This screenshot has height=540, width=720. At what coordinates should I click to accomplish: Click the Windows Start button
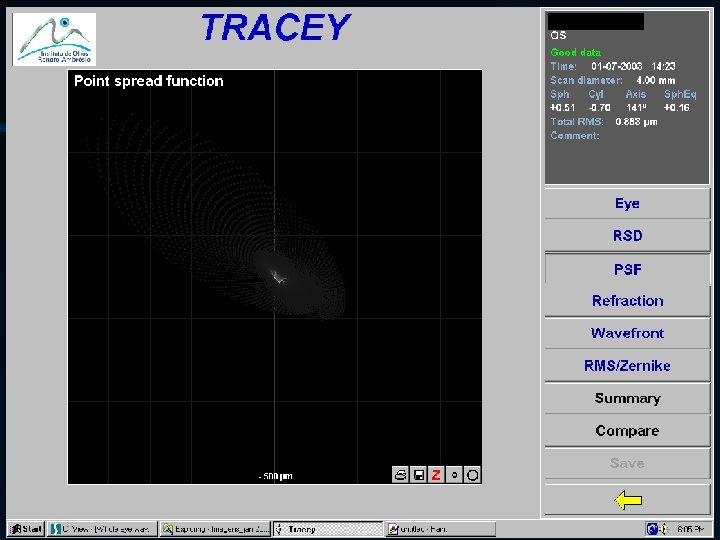pyautogui.click(x=26, y=529)
